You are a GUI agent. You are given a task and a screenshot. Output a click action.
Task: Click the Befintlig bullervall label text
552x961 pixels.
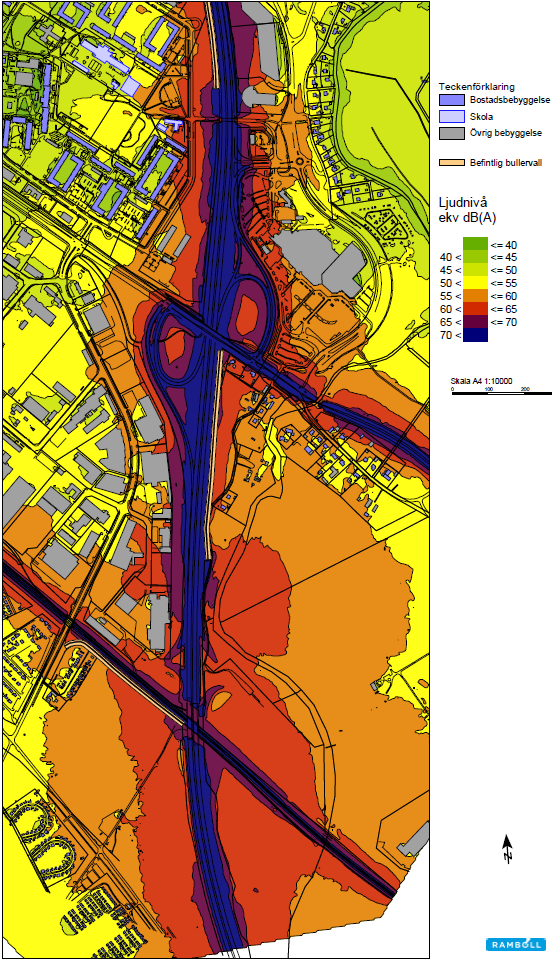pos(506,163)
